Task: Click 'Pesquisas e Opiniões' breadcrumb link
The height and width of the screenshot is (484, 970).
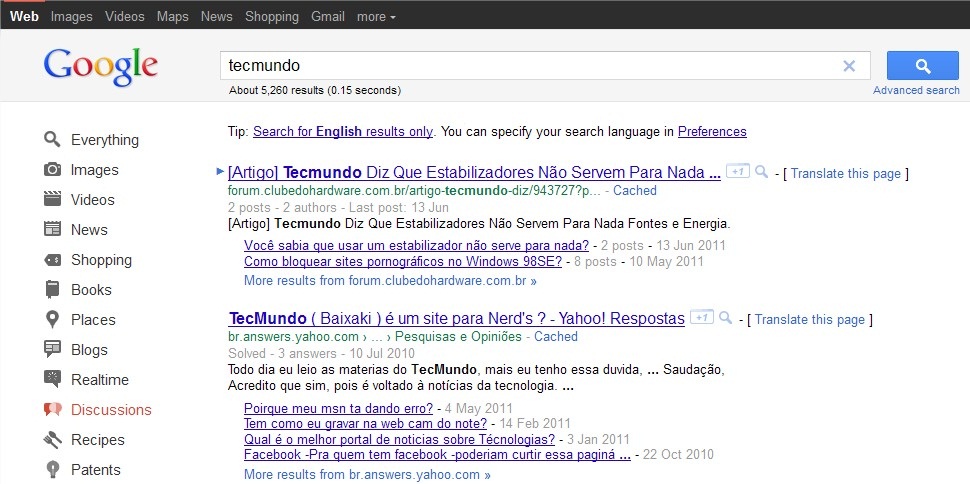Action: pos(458,337)
